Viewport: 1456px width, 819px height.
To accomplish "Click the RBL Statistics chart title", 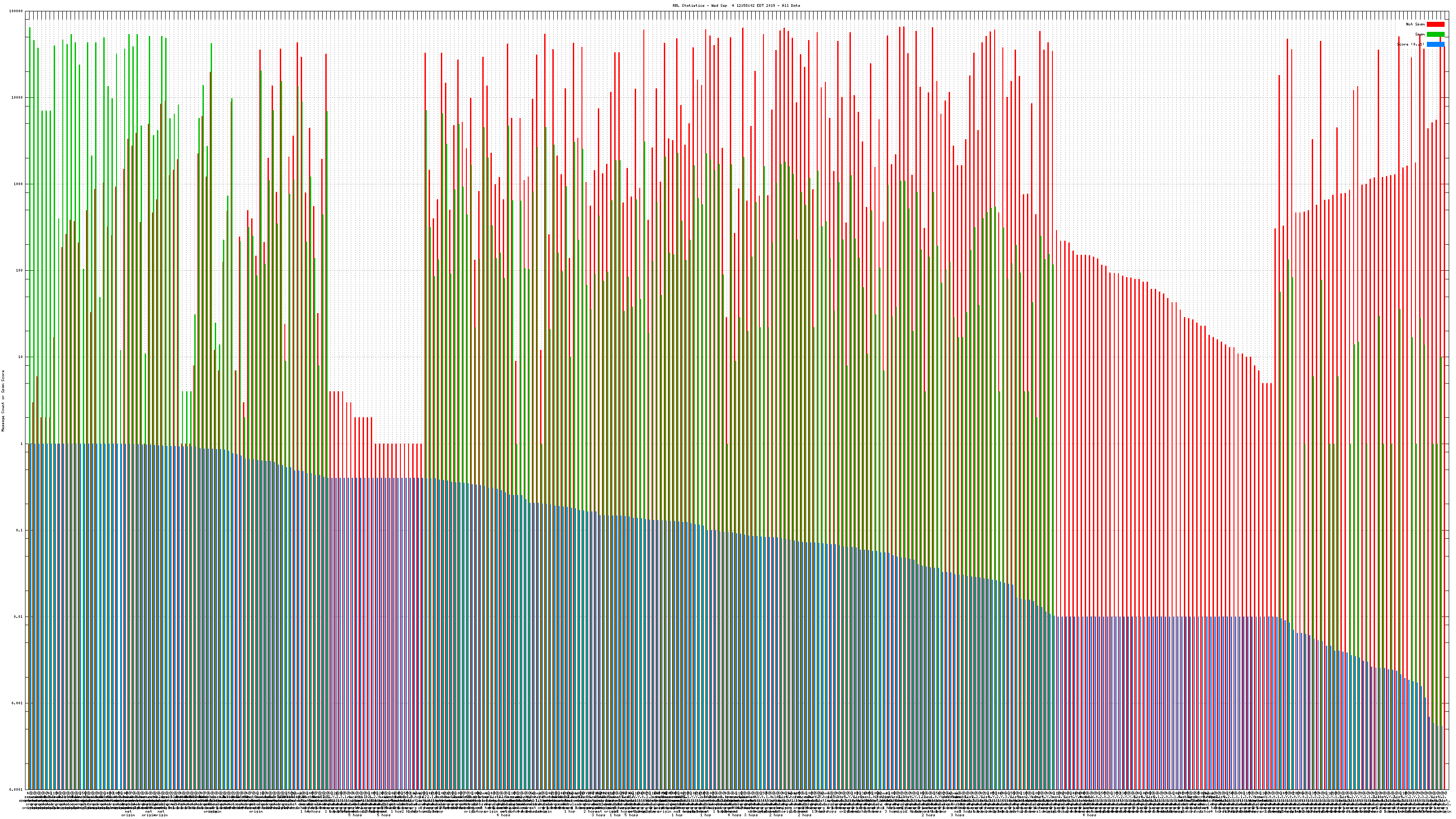I will tap(736, 5).
